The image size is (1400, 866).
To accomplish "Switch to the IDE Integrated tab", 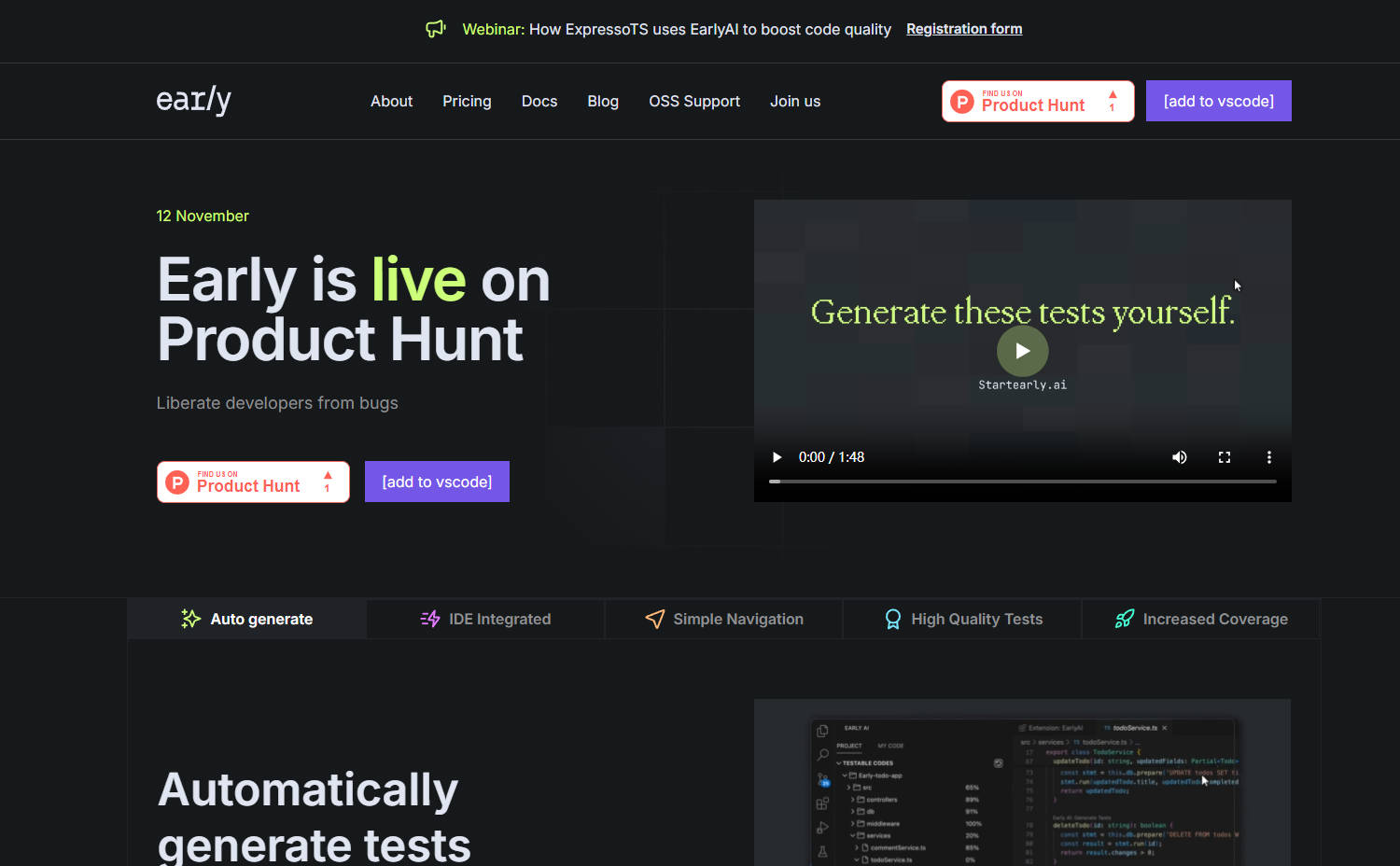I will (485, 619).
